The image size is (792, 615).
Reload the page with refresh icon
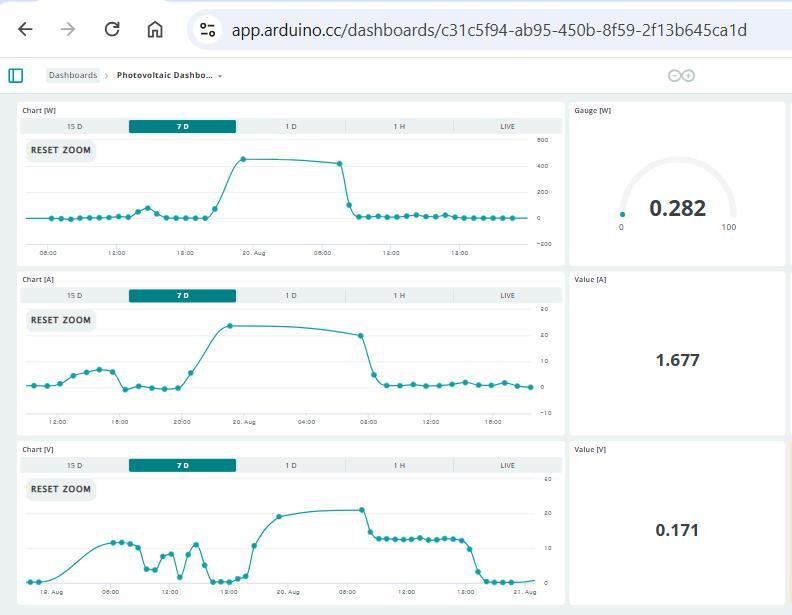(x=112, y=29)
